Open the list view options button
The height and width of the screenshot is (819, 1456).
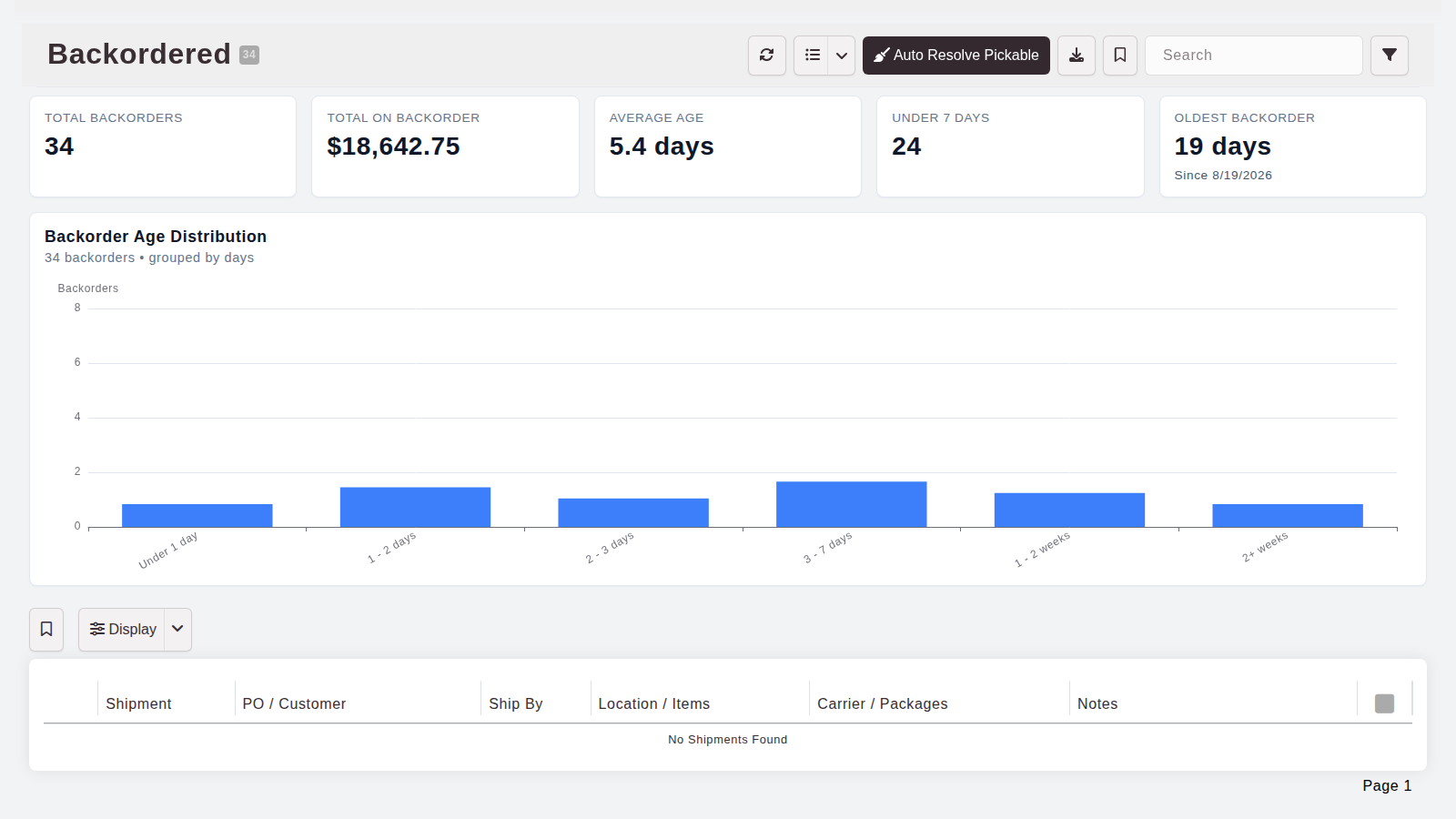(812, 56)
